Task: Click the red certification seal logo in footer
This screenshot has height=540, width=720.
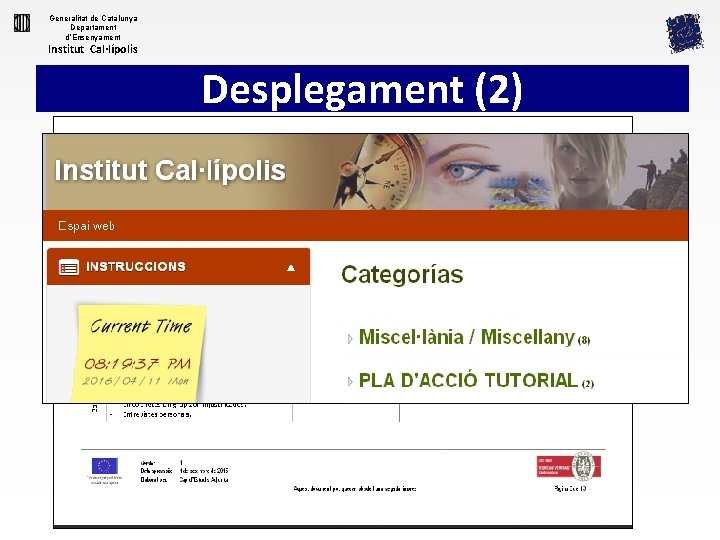Action: [569, 467]
